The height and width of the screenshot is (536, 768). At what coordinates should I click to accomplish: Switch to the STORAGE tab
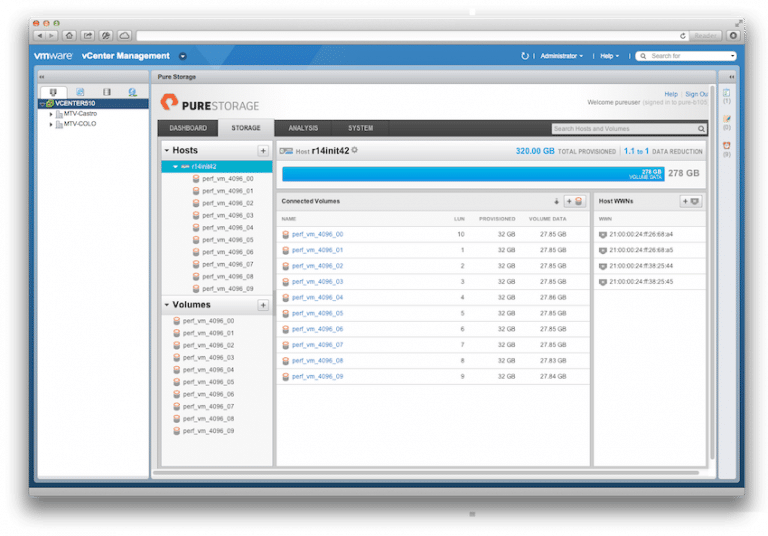pyautogui.click(x=246, y=128)
